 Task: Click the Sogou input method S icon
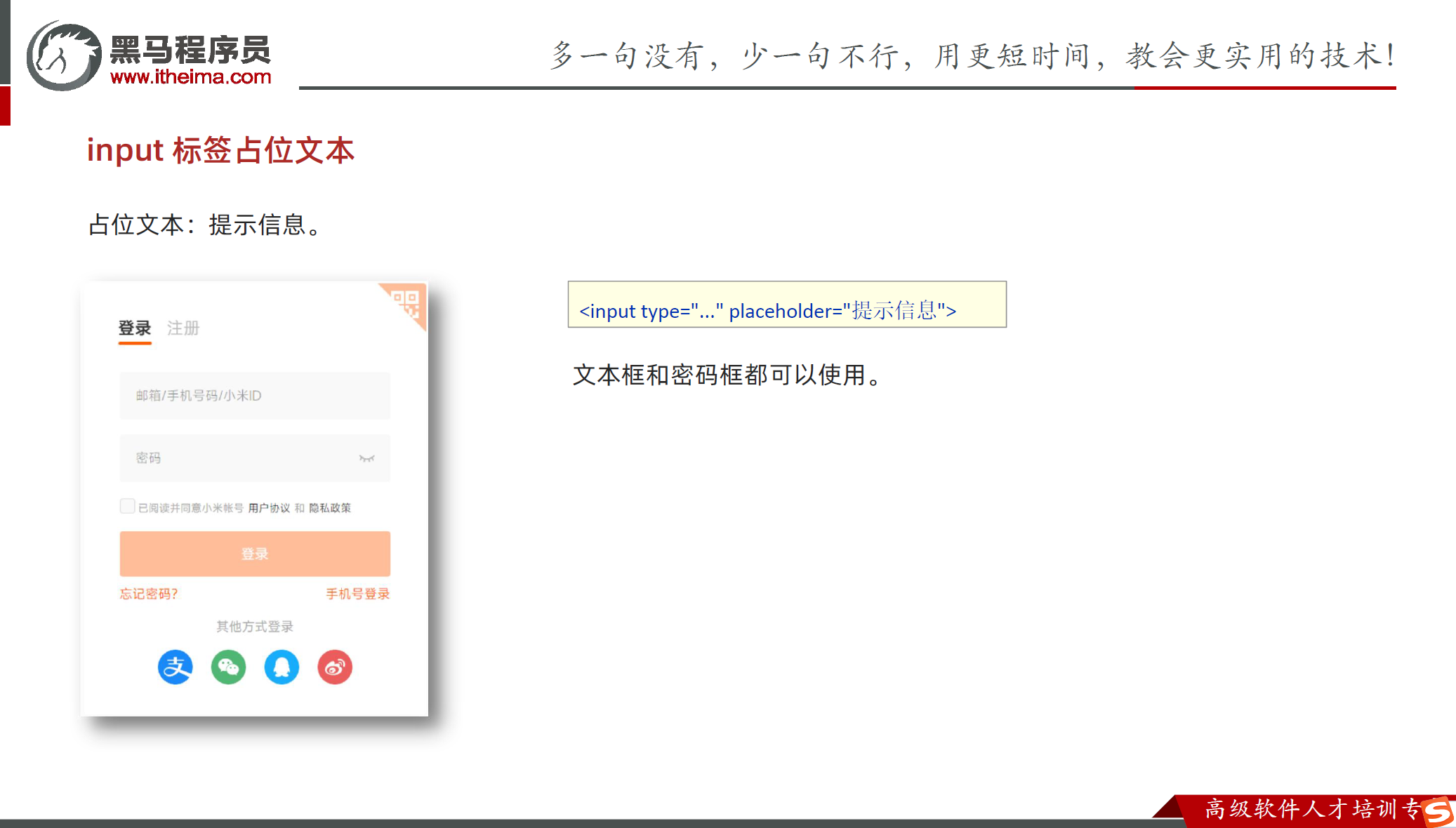[x=1438, y=812]
